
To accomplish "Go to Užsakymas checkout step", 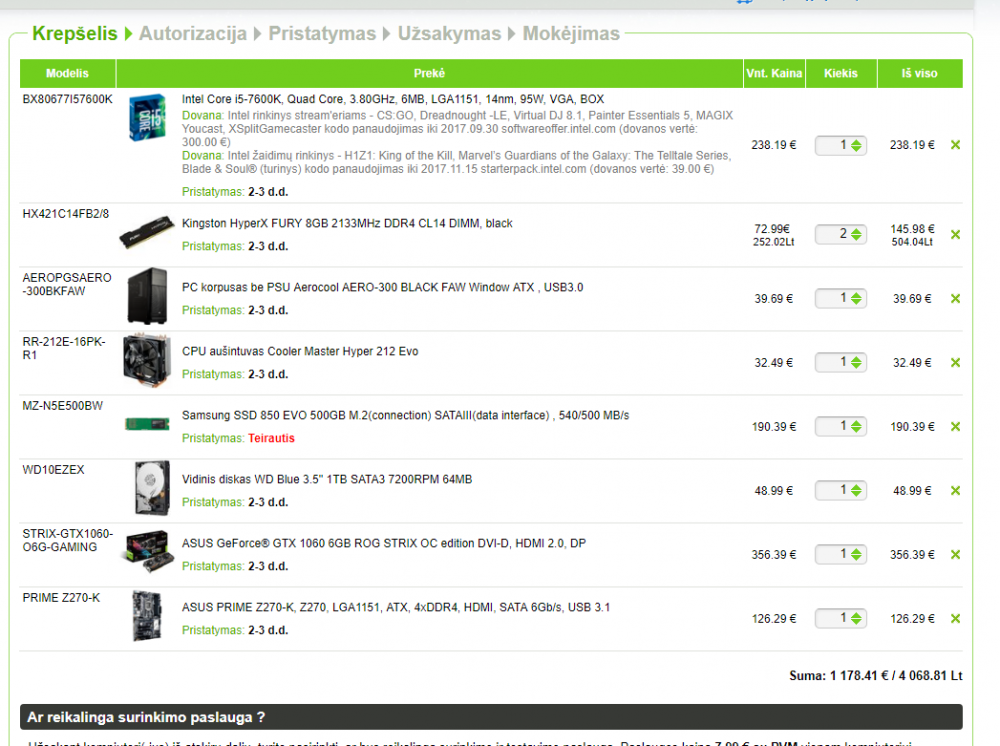I will (450, 33).
